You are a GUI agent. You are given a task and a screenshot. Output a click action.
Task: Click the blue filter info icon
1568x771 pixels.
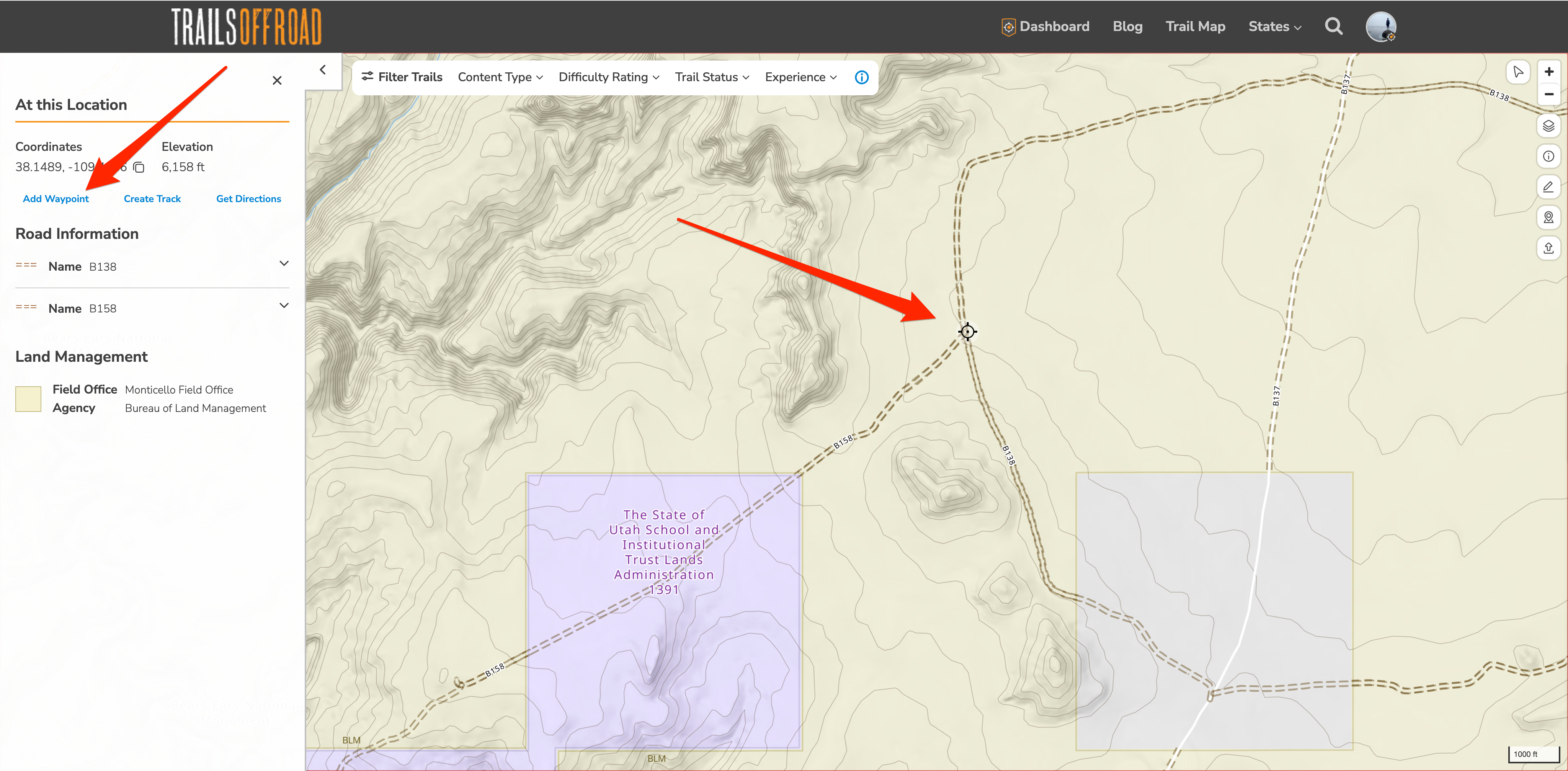861,77
